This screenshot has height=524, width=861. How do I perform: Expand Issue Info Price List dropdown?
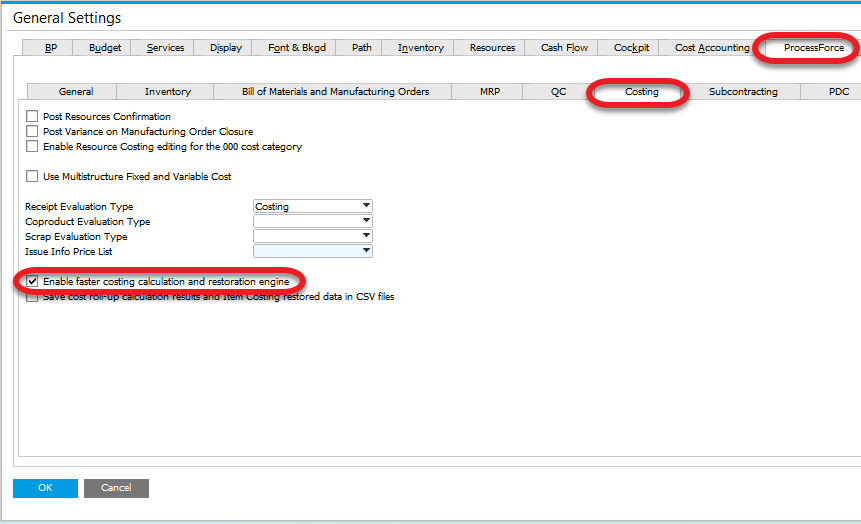click(x=366, y=252)
